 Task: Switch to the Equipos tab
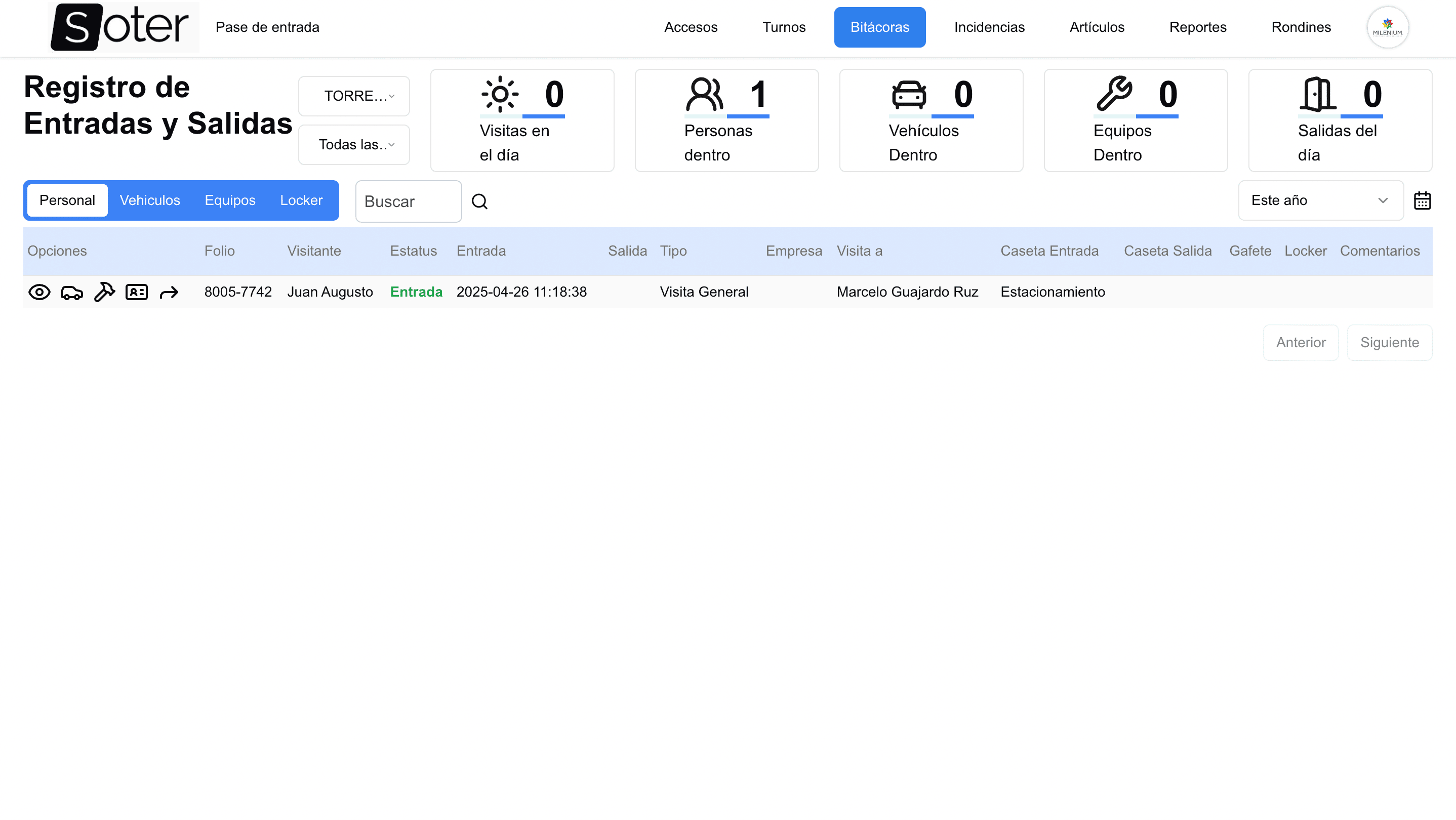(x=230, y=200)
